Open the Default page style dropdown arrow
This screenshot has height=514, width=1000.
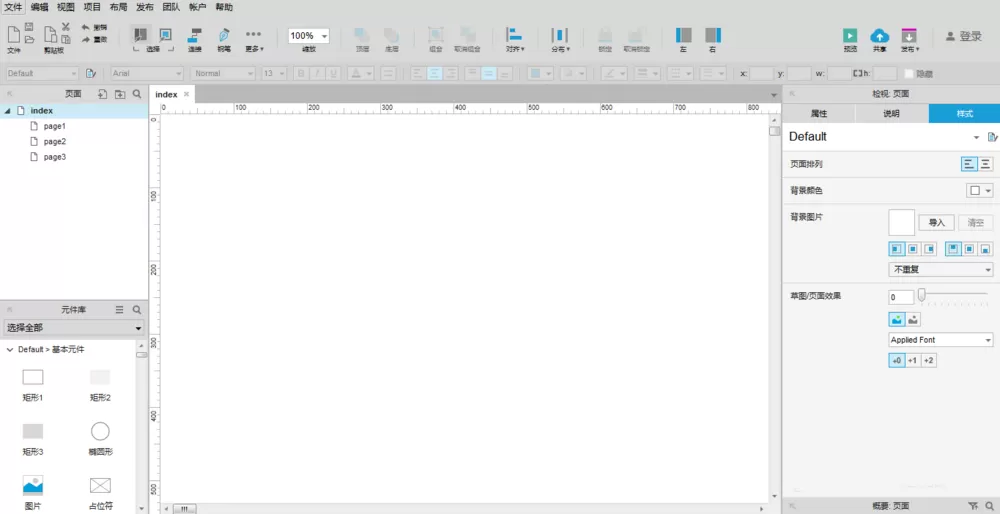point(976,137)
